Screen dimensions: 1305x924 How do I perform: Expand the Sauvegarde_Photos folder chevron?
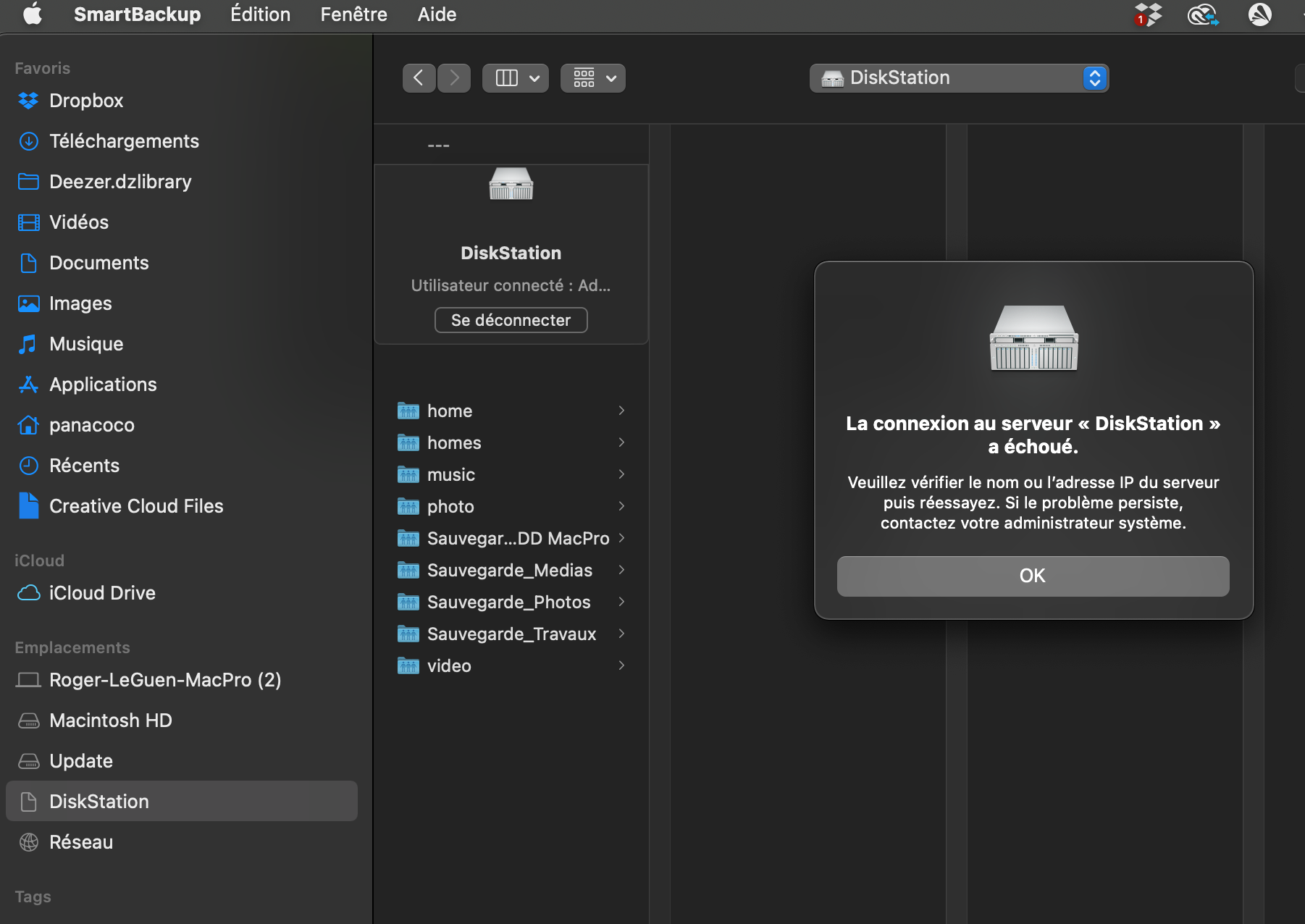621,602
